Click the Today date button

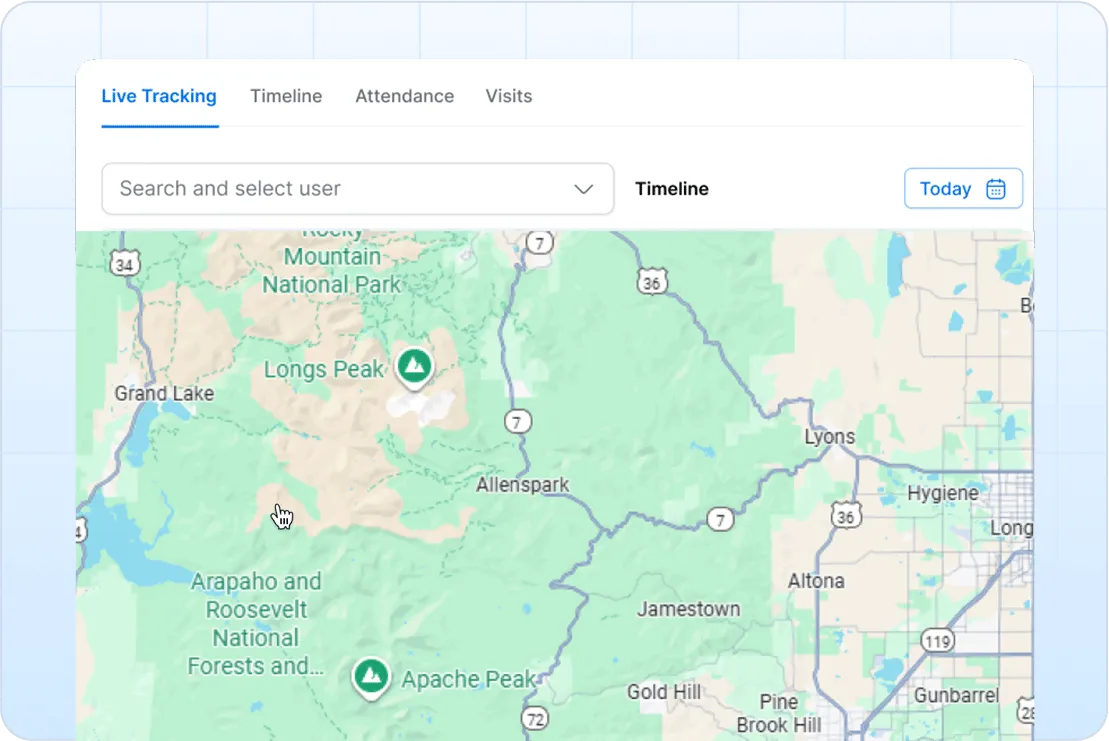tap(963, 188)
